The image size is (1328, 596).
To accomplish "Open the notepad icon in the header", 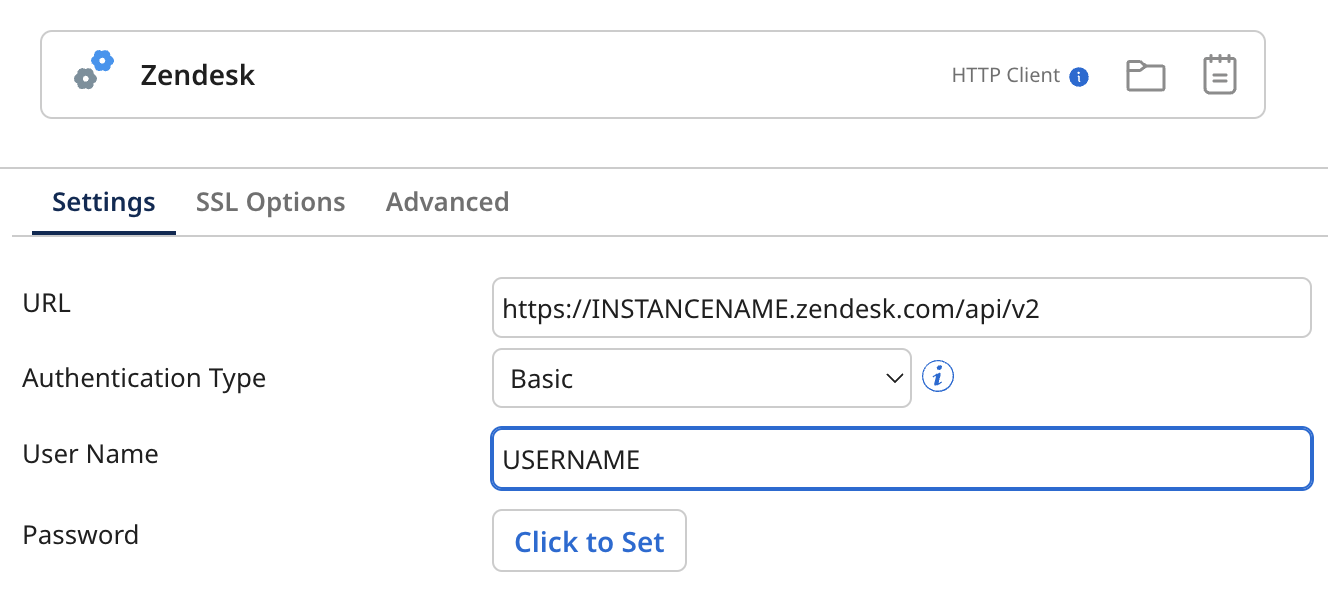I will 1219,74.
